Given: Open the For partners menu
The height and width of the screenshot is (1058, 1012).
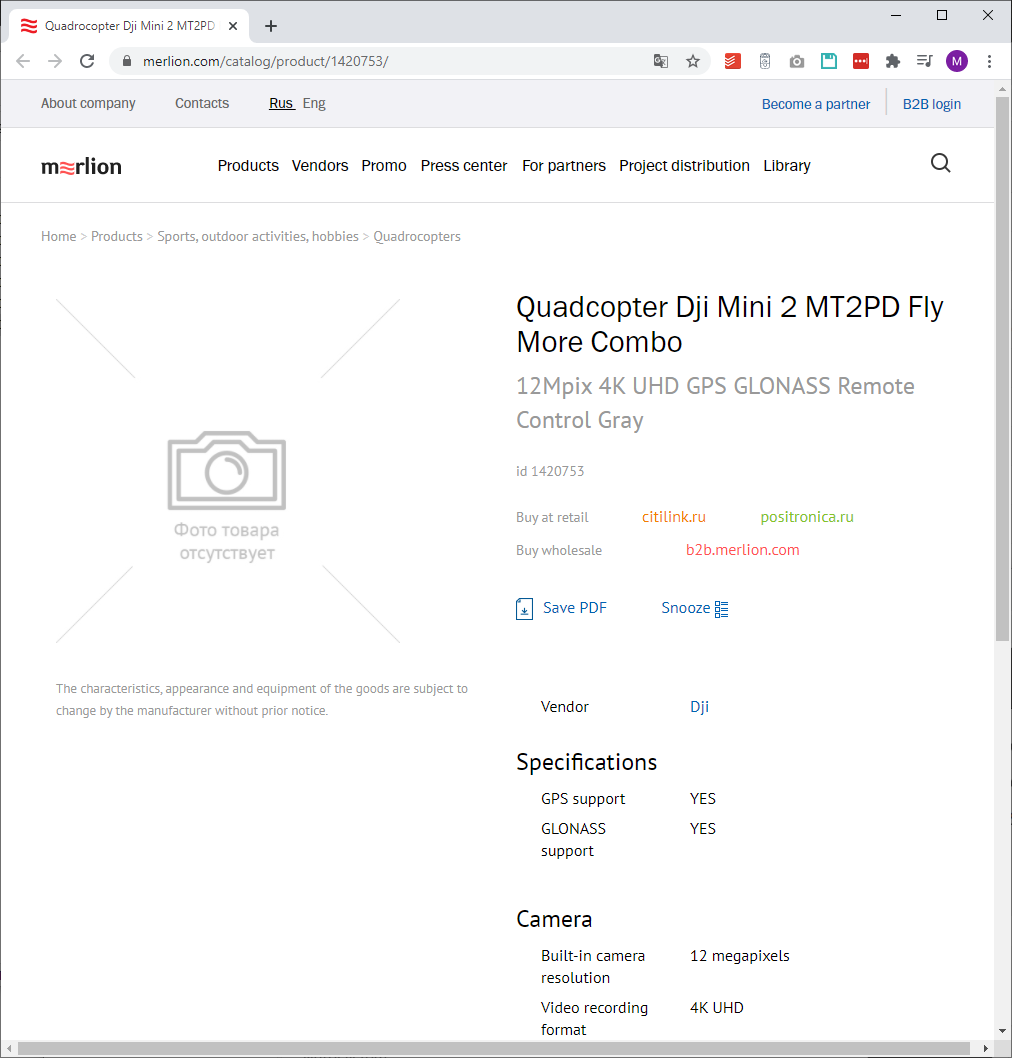Looking at the screenshot, I should coord(563,166).
